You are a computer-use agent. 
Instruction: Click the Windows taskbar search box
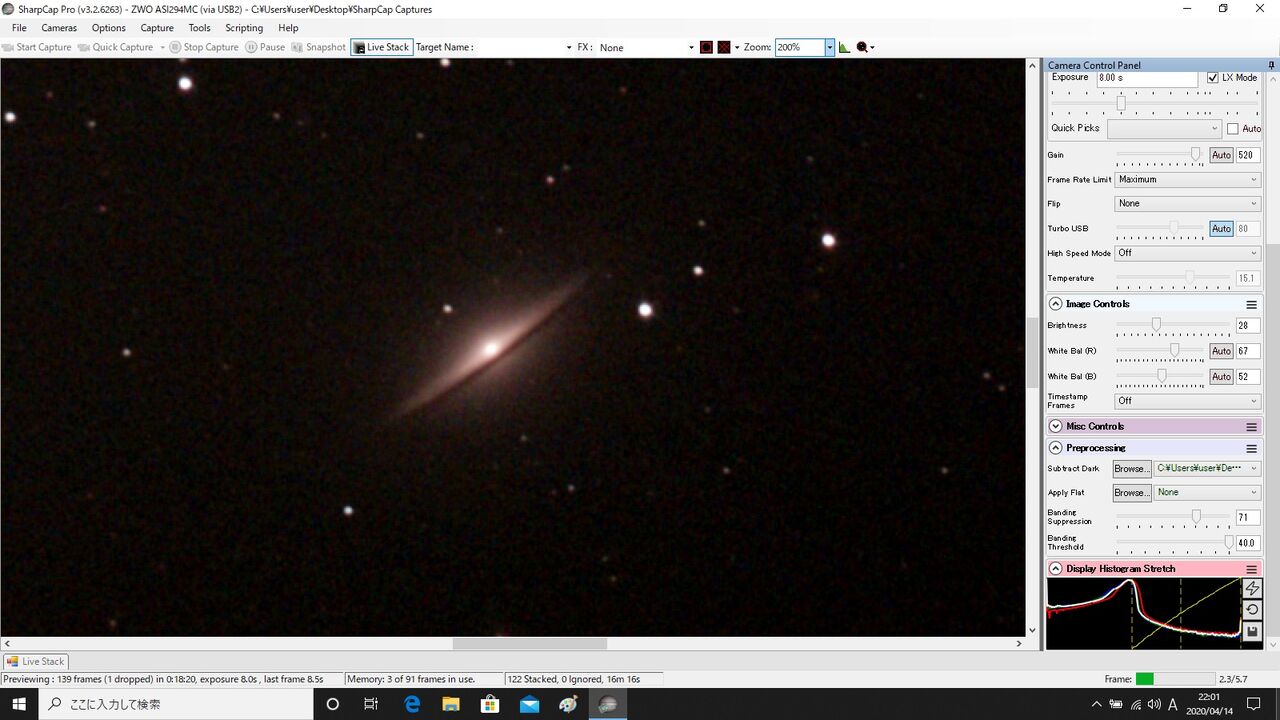pyautogui.click(x=176, y=704)
